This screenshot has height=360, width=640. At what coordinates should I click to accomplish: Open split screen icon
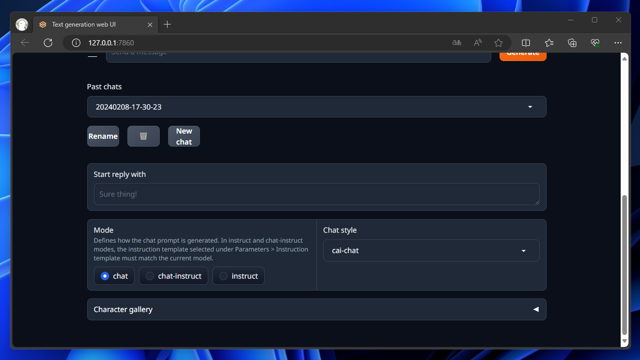[526, 43]
